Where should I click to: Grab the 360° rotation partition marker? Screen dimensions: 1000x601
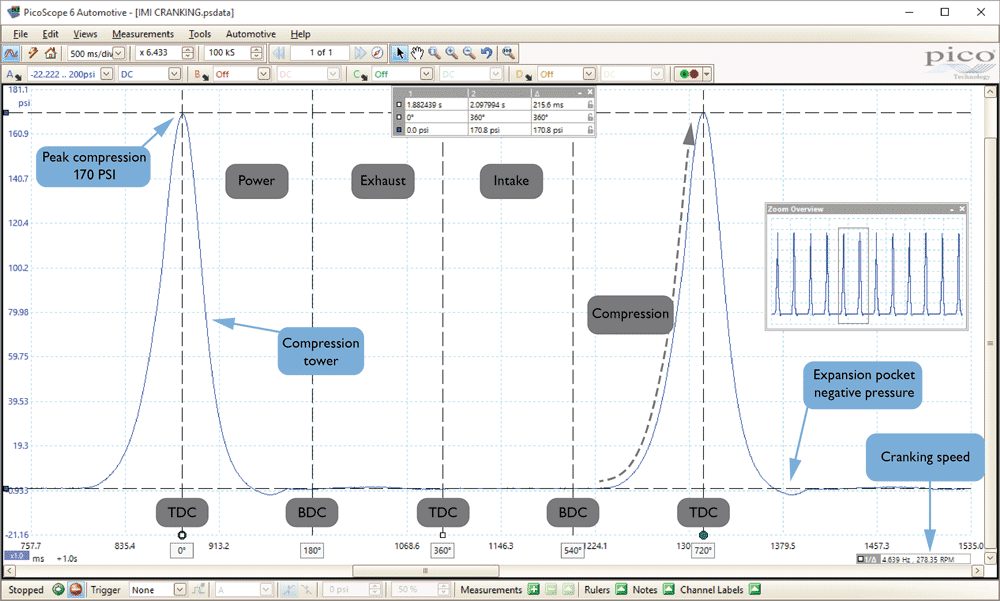tap(443, 535)
